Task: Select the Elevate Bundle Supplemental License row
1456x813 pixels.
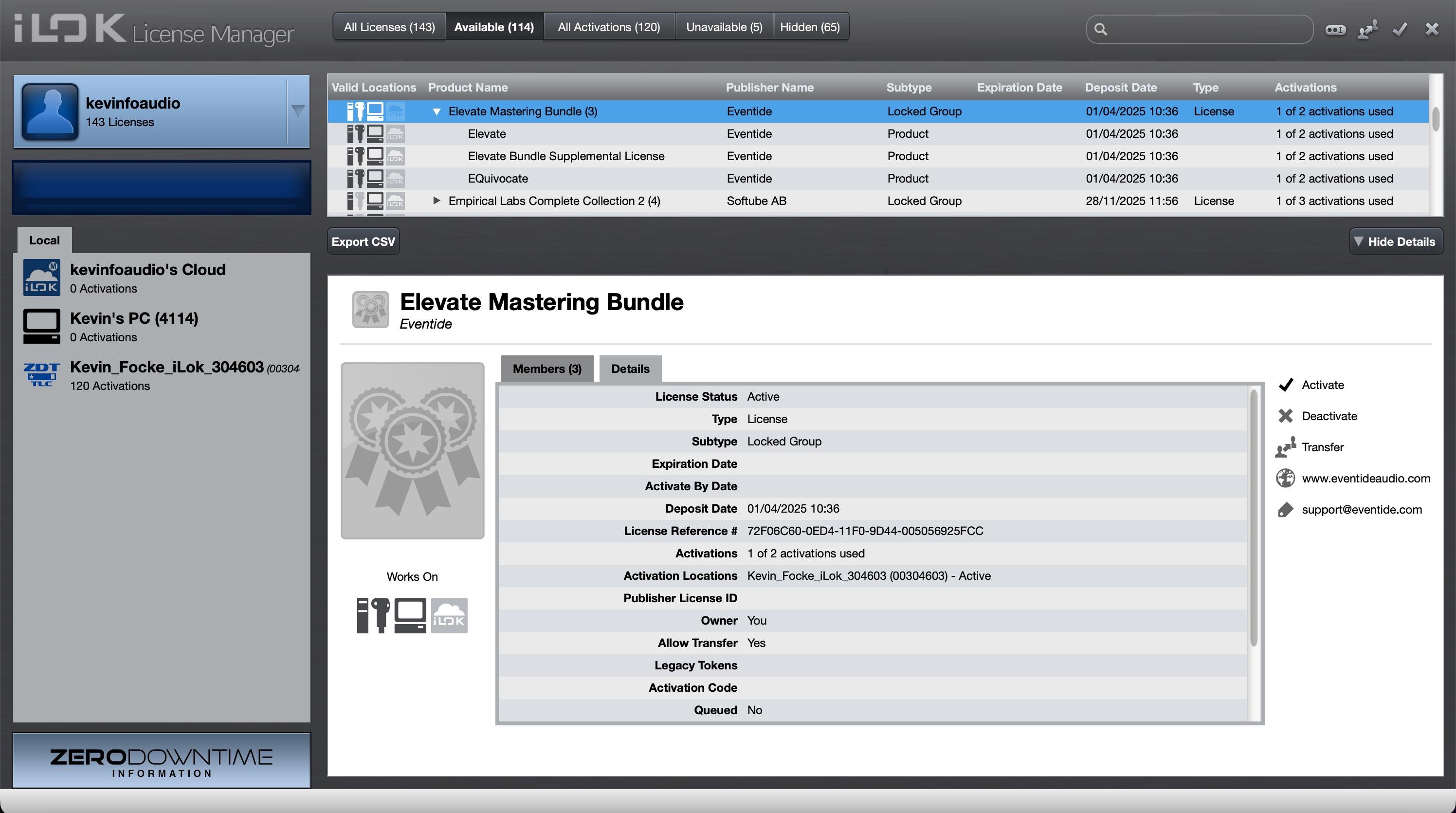Action: click(878, 157)
